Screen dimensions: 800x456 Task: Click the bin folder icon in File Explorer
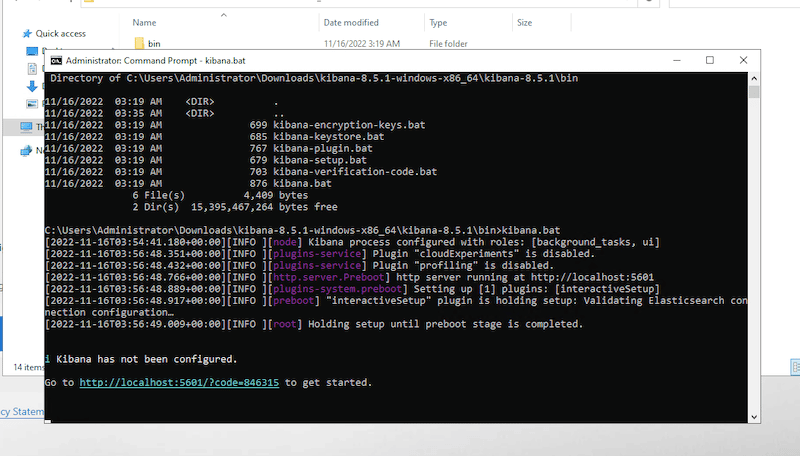[x=139, y=43]
